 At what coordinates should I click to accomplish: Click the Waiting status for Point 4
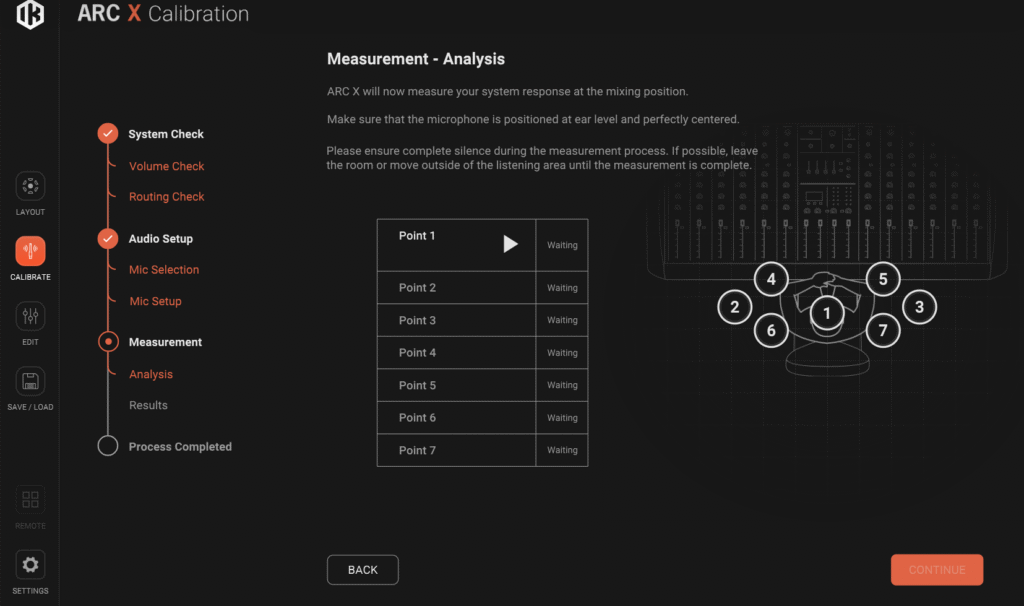(562, 353)
